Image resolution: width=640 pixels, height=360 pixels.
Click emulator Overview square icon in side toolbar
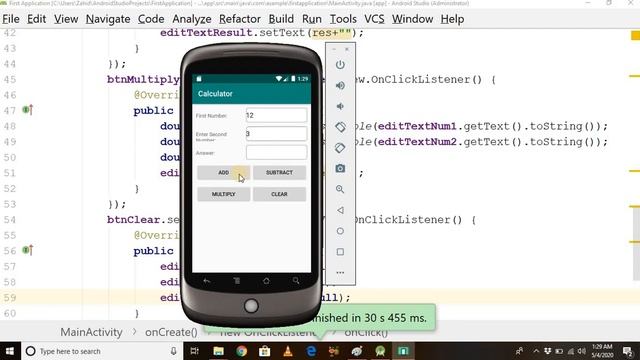click(x=340, y=252)
